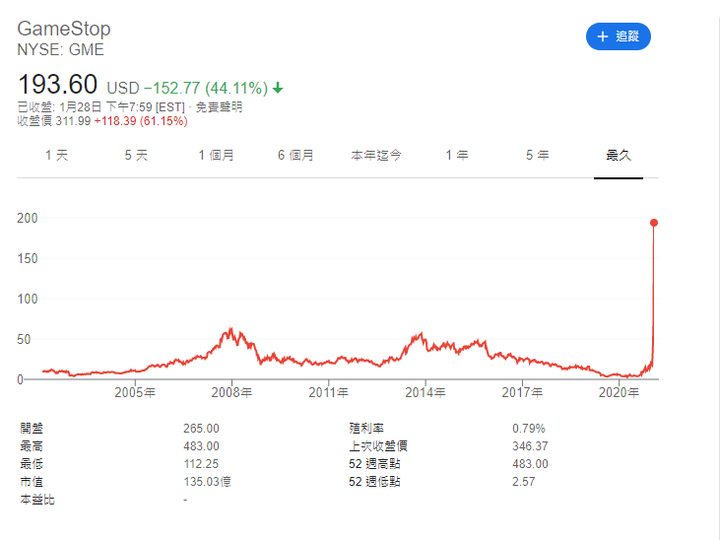Click the 2014年 x-axis label

point(425,392)
